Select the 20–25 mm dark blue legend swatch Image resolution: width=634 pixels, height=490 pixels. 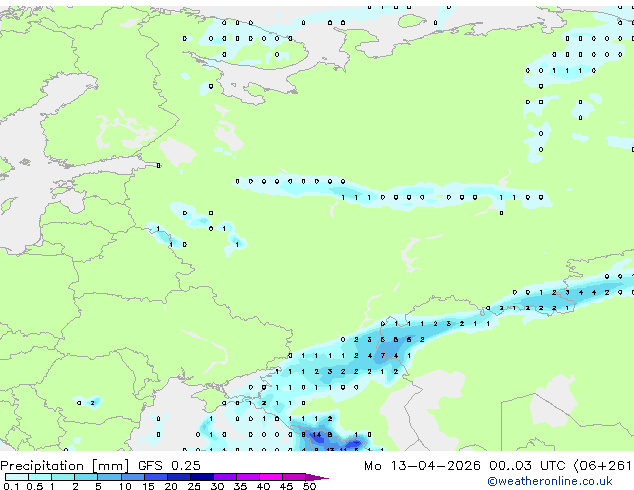179,477
